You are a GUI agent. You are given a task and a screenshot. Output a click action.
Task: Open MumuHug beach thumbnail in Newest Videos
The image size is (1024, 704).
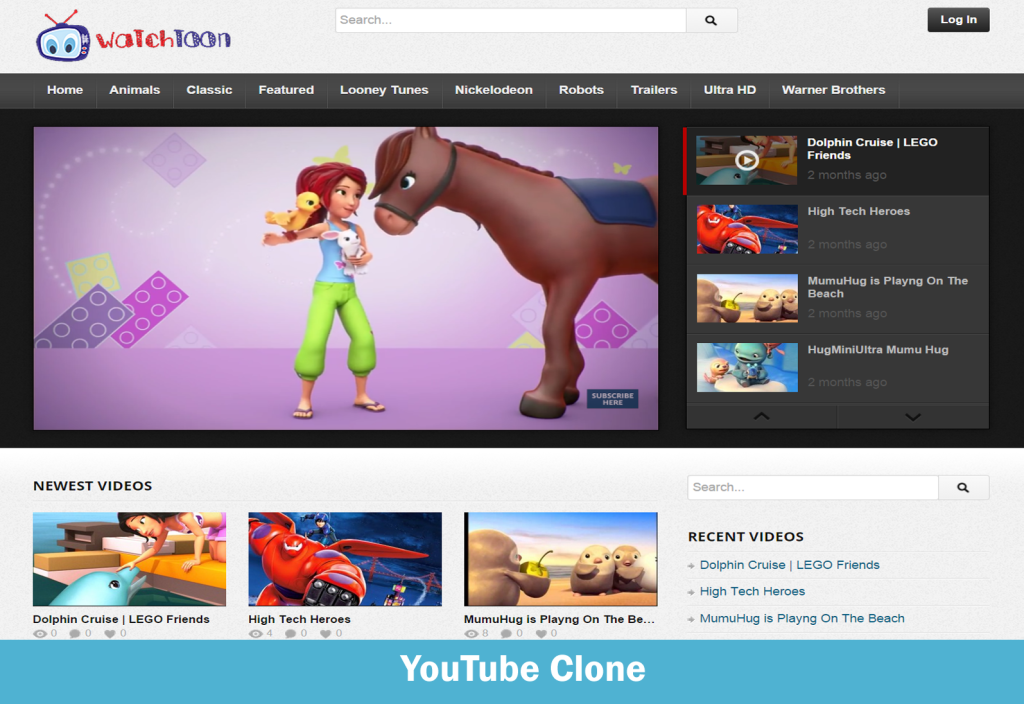pos(560,559)
